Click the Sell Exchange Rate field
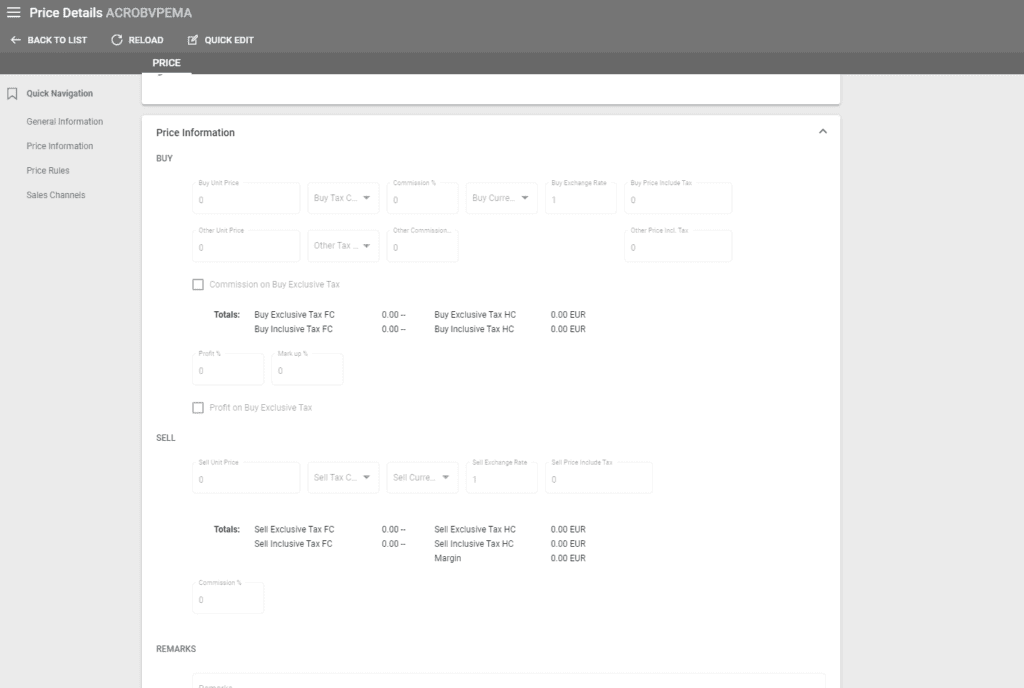 (502, 478)
